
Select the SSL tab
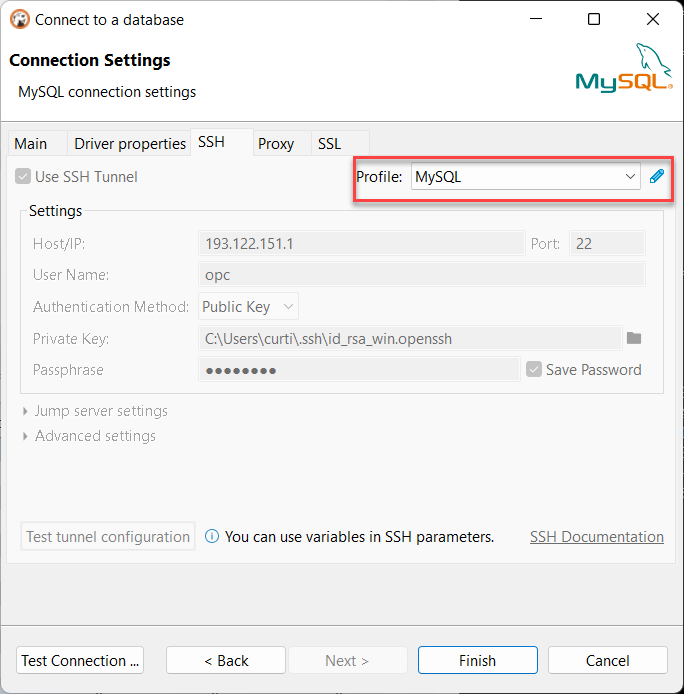coord(330,144)
